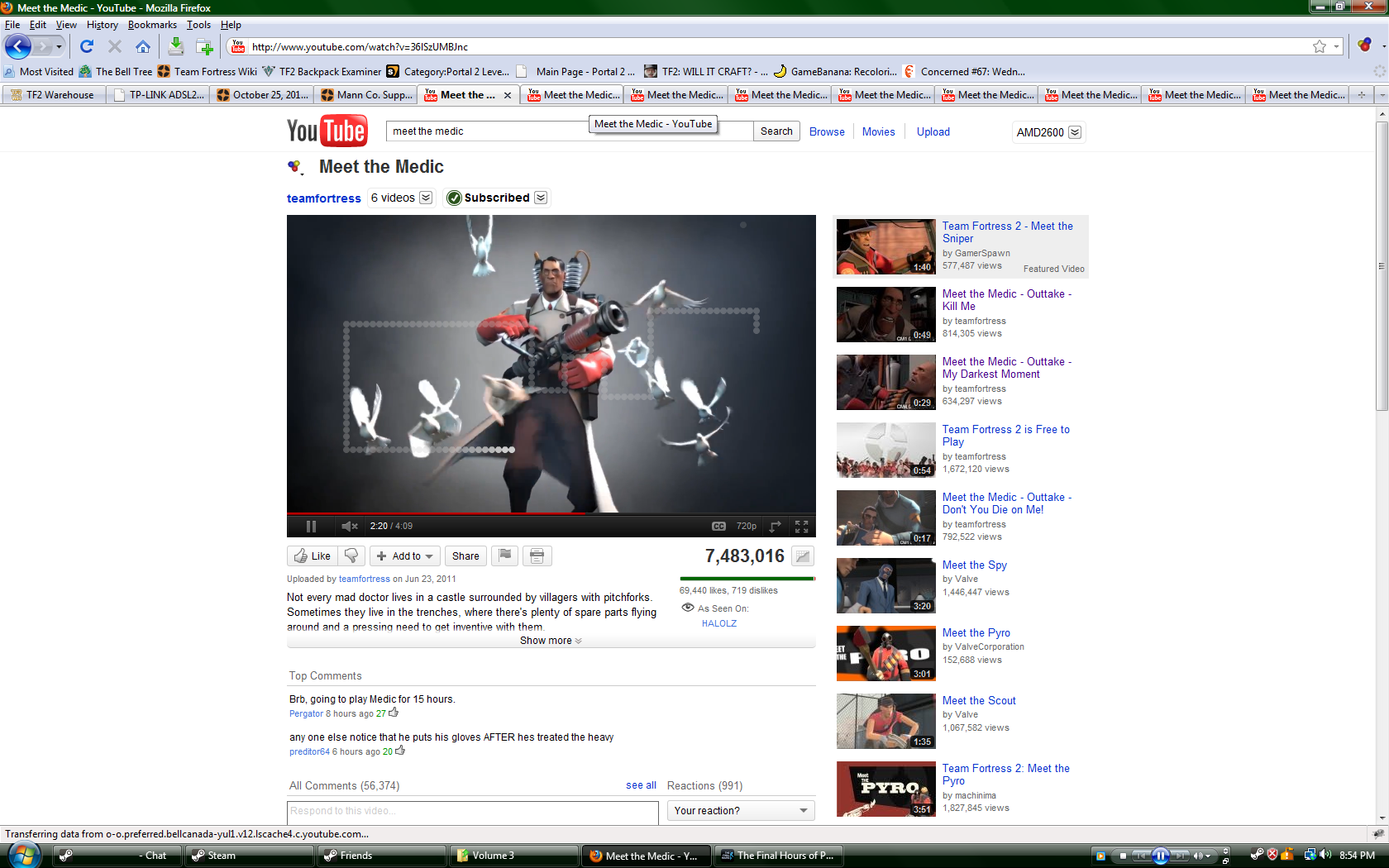The width and height of the screenshot is (1389, 868).
Task: Switch to the TF2 Warehouse tab
Action: click(x=54, y=95)
